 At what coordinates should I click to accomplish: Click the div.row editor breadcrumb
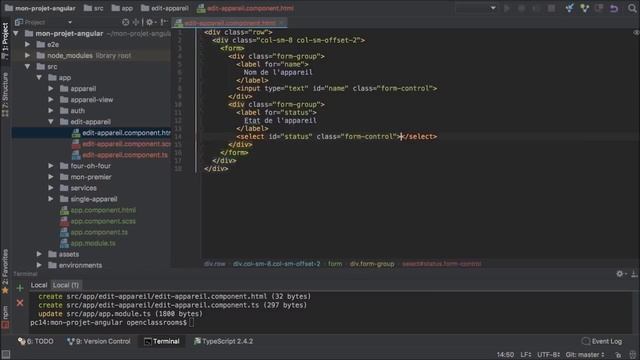[x=214, y=264]
